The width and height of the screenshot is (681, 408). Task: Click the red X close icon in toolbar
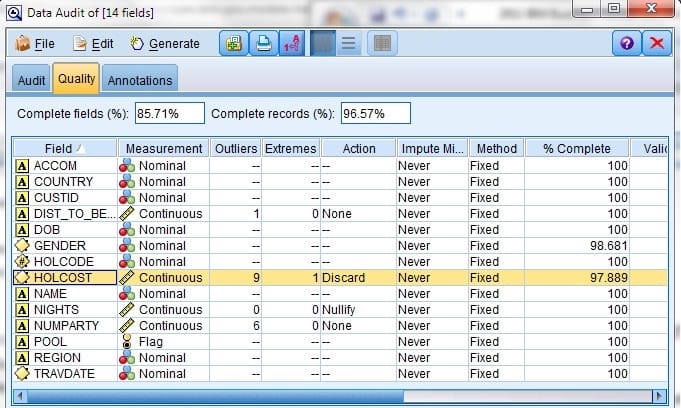[656, 44]
